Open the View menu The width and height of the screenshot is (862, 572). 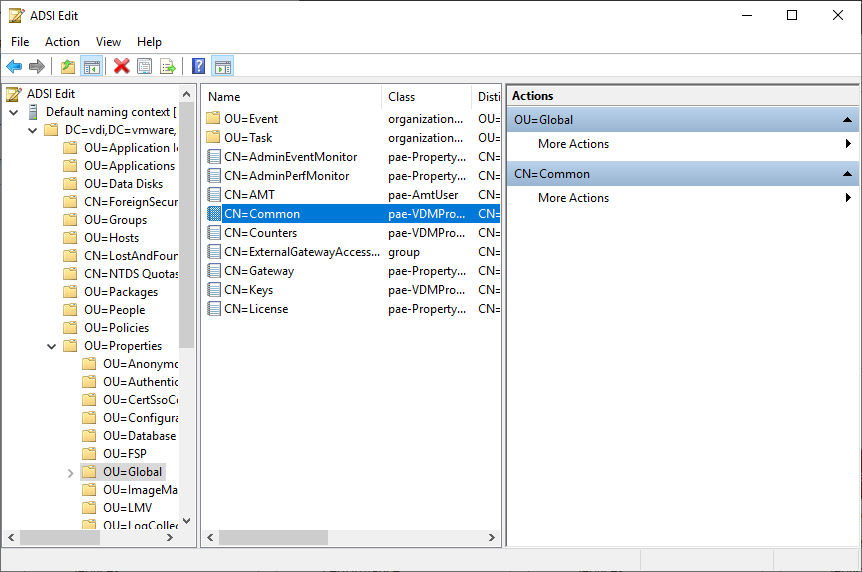108,42
